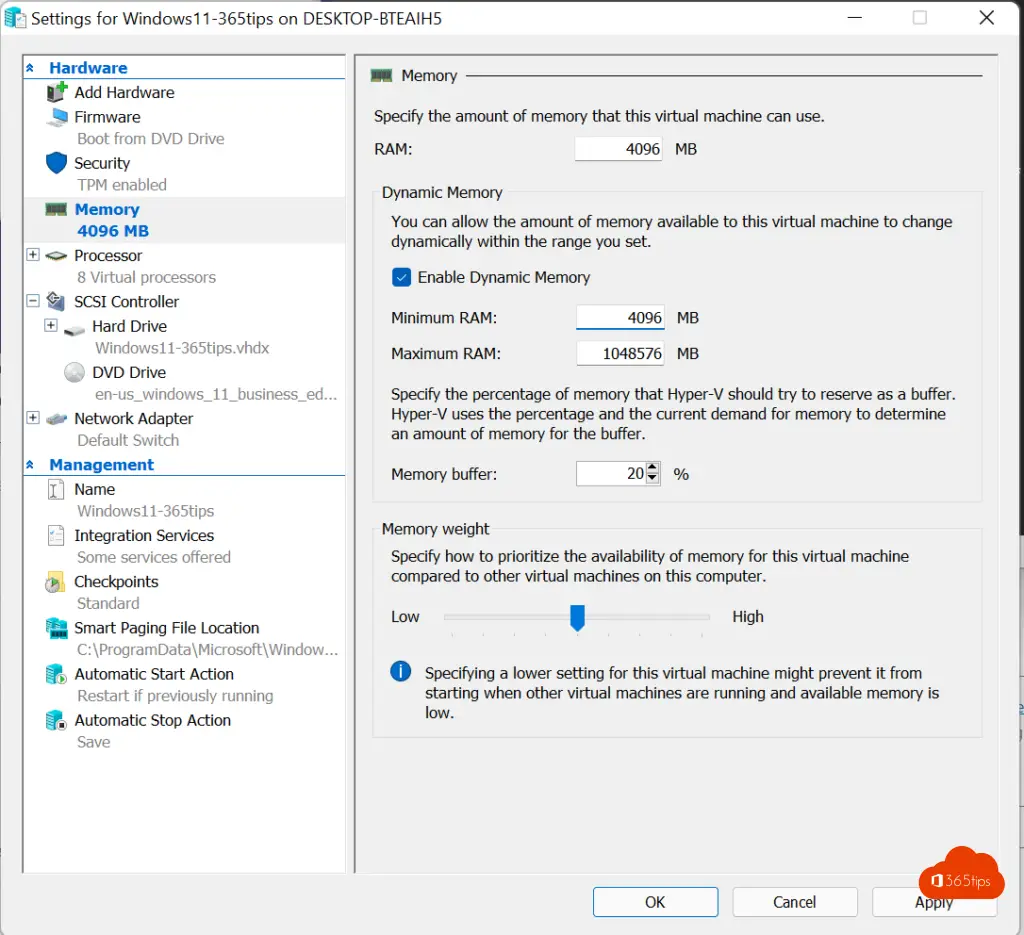This screenshot has height=935, width=1024.
Task: Click the Hard Drive icon
Action: [74, 330]
